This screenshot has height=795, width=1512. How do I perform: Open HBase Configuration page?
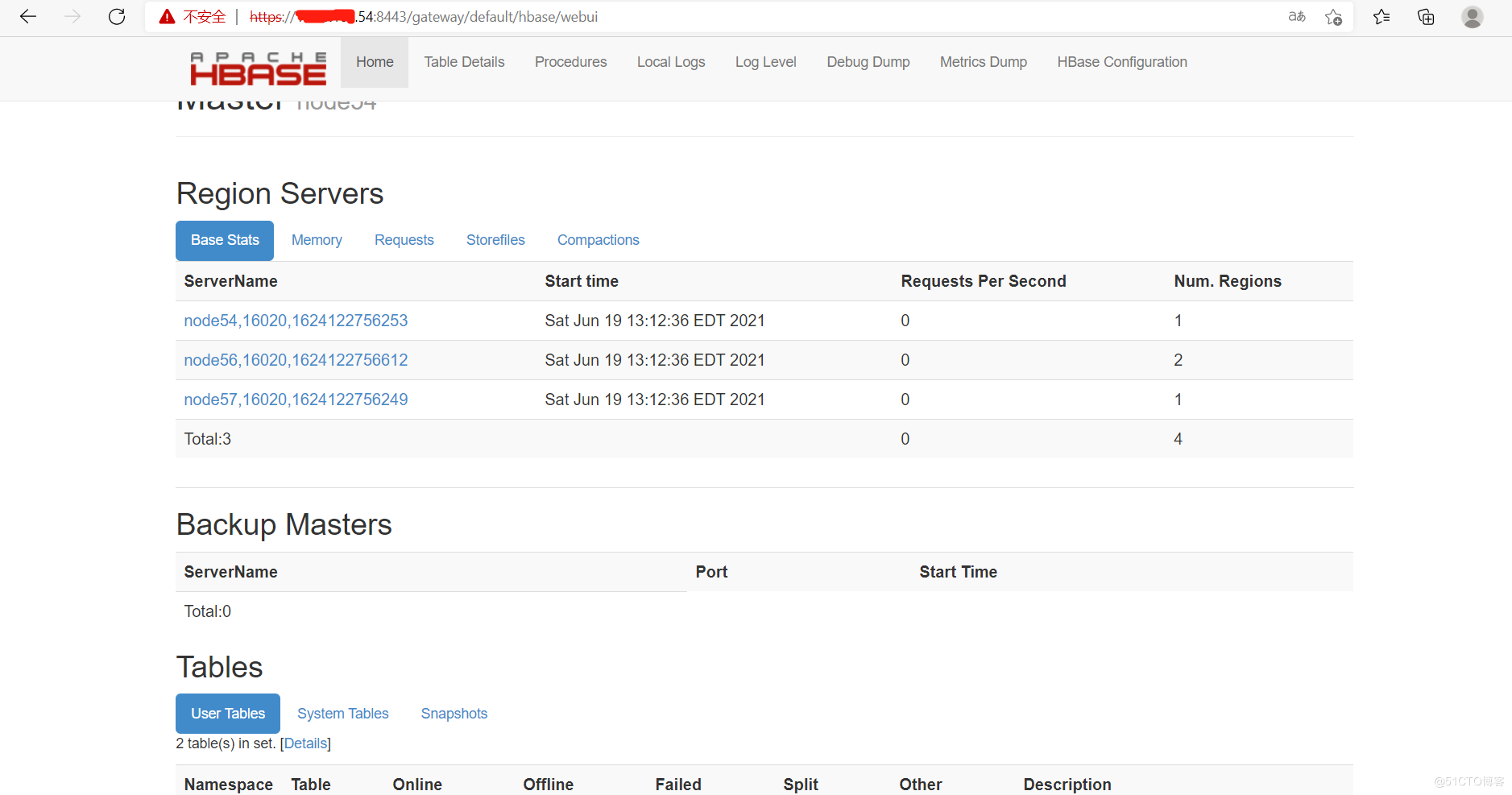1122,62
